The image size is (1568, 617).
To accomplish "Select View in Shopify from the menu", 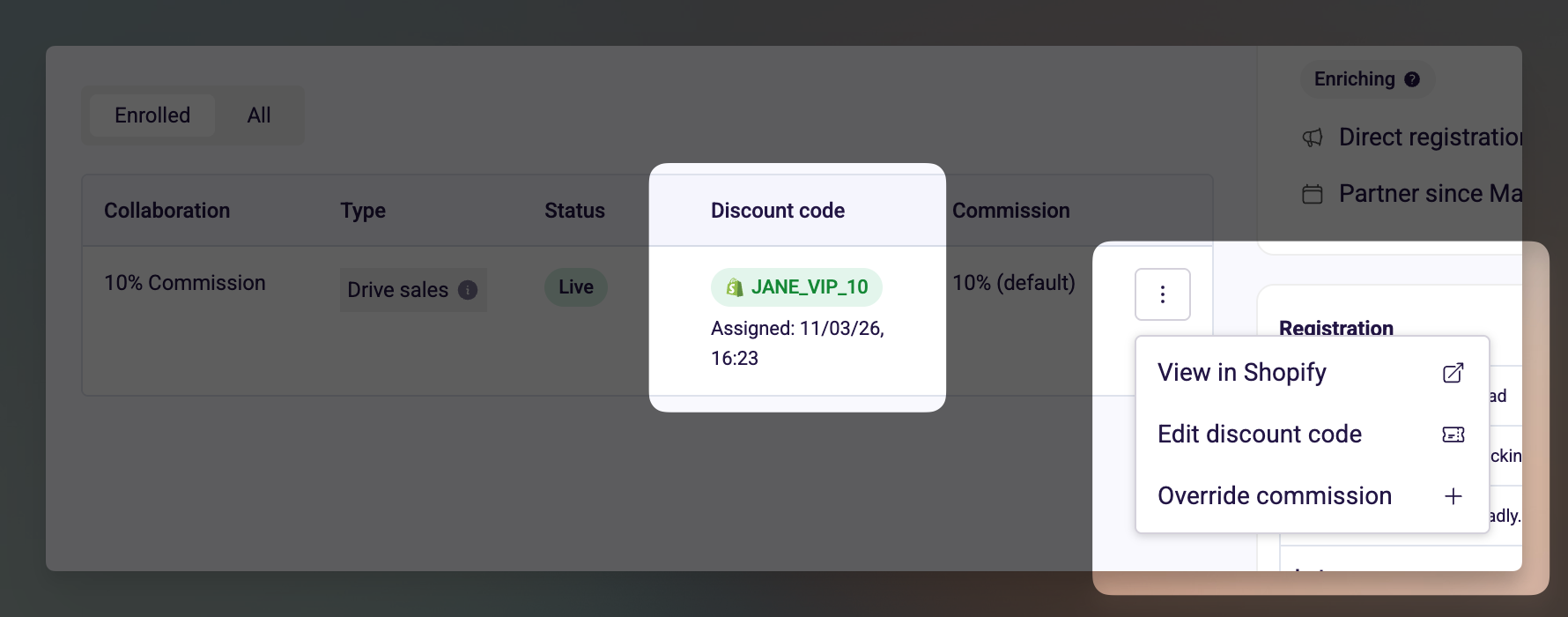I will coord(1242,372).
